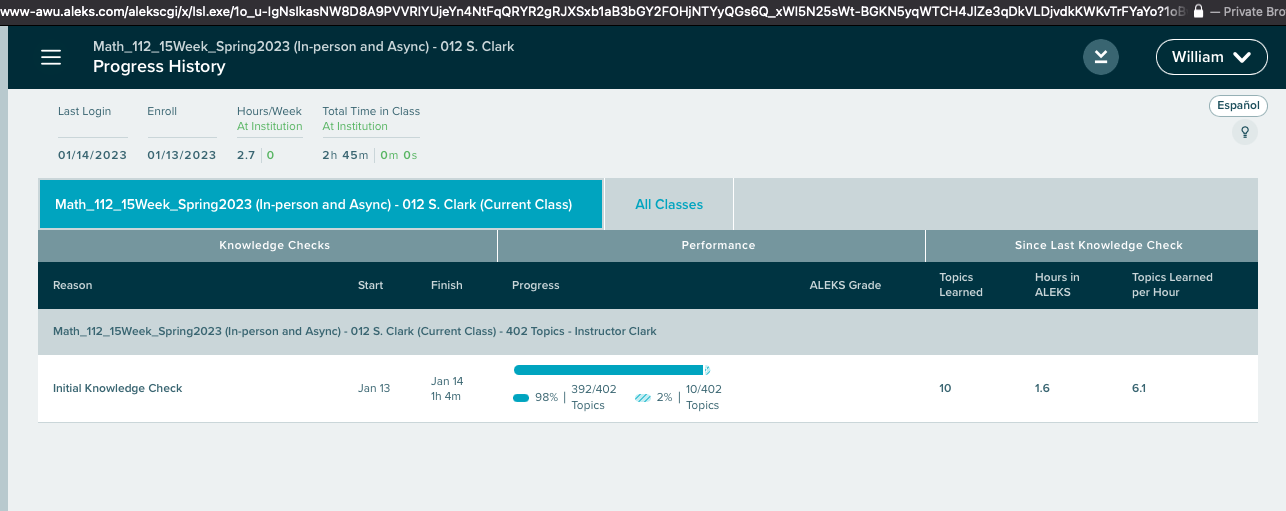Click the 392/402 Topics mastered count

(x=588, y=397)
